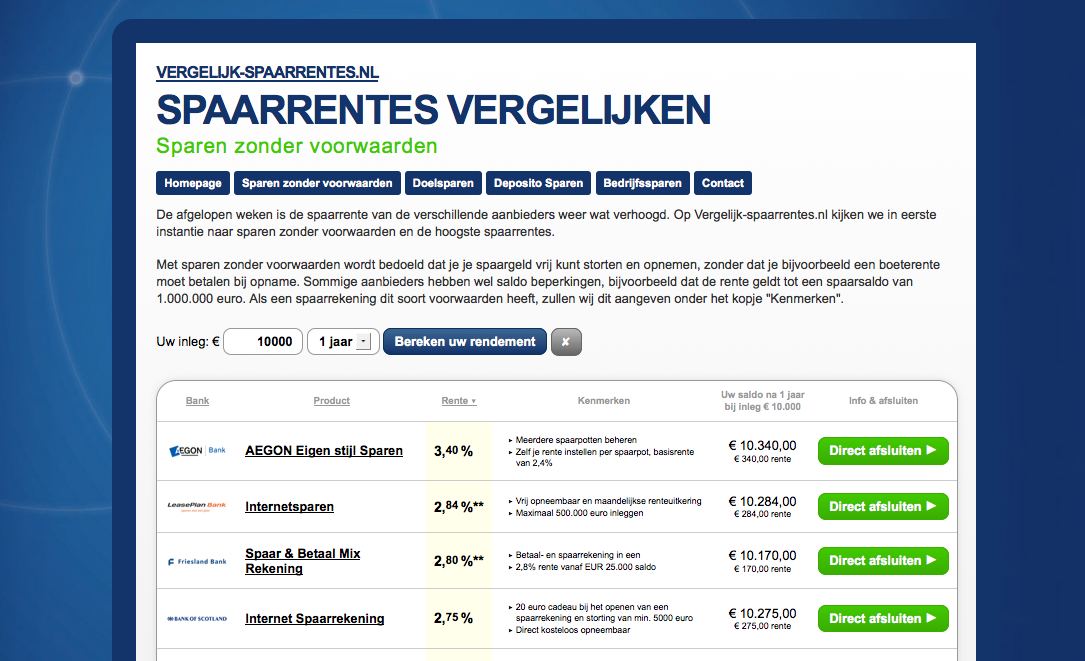Open the Internetsparen product link
1085x661 pixels.
[289, 507]
